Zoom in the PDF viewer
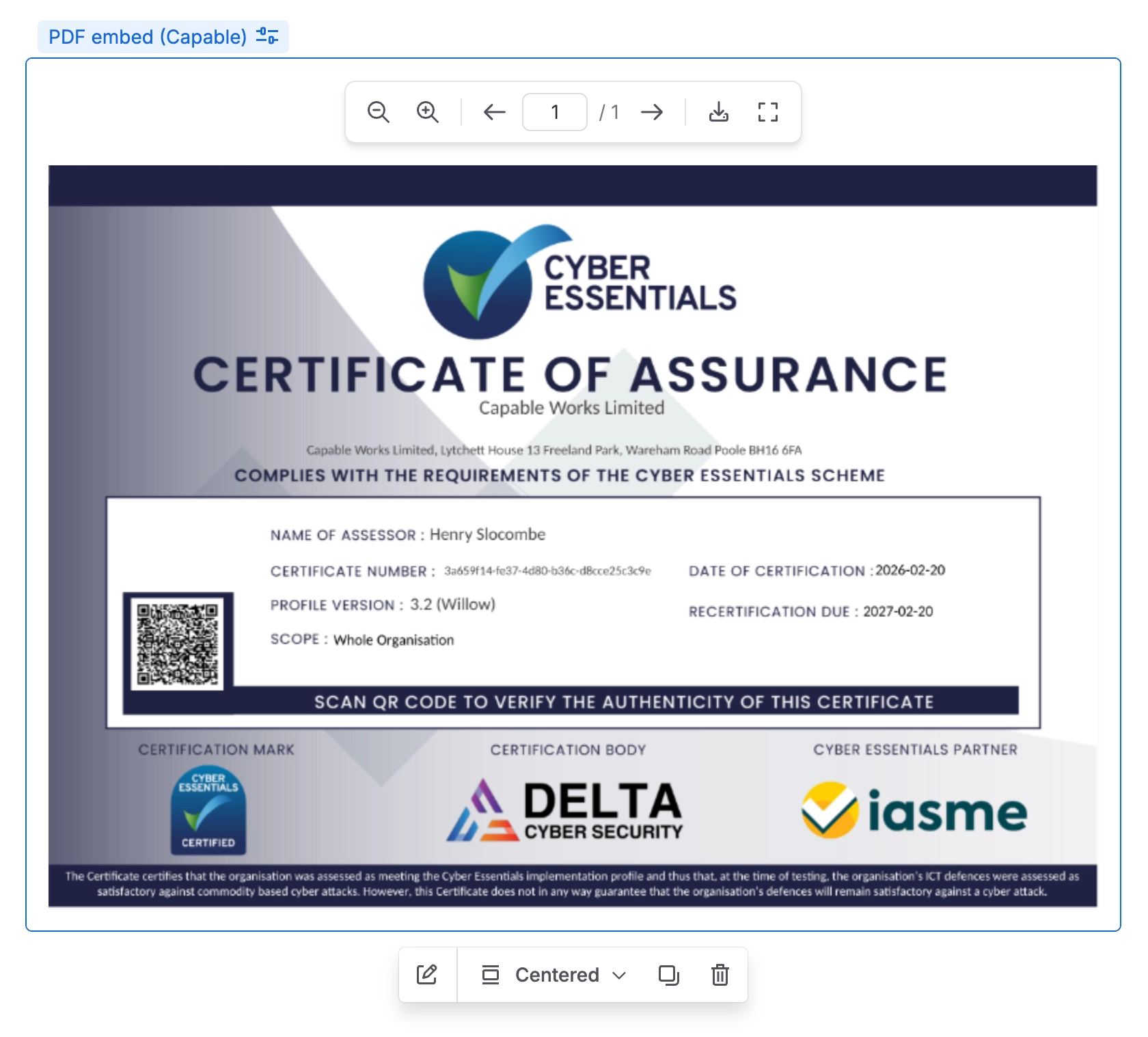 [x=428, y=112]
